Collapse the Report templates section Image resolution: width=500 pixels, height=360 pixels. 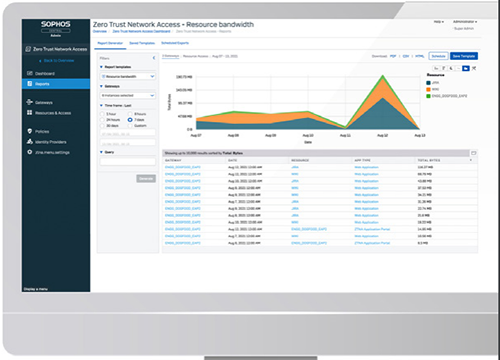101,67
